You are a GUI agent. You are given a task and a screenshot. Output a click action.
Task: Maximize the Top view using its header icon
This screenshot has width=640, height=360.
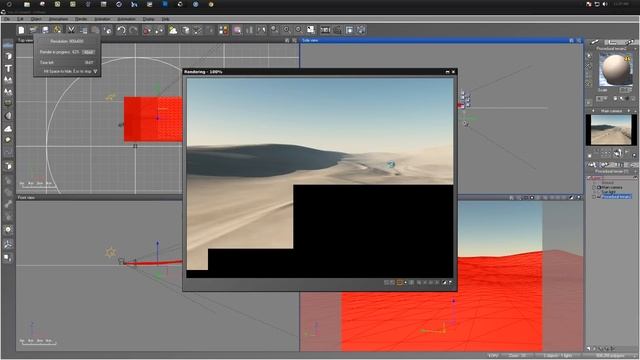294,40
